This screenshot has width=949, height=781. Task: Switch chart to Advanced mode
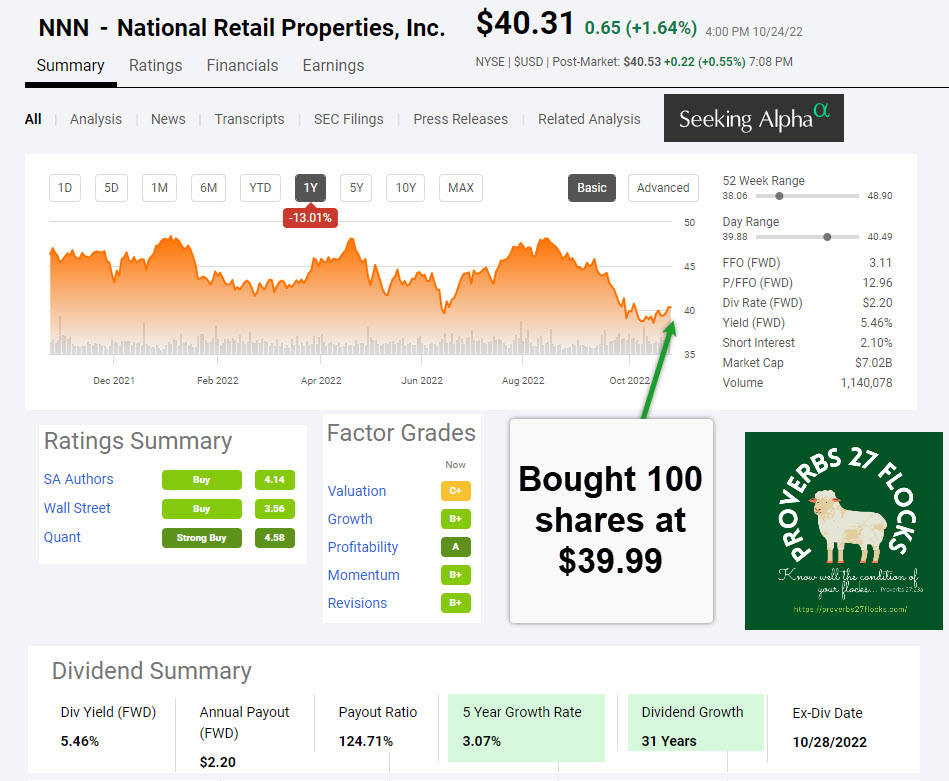click(x=663, y=187)
